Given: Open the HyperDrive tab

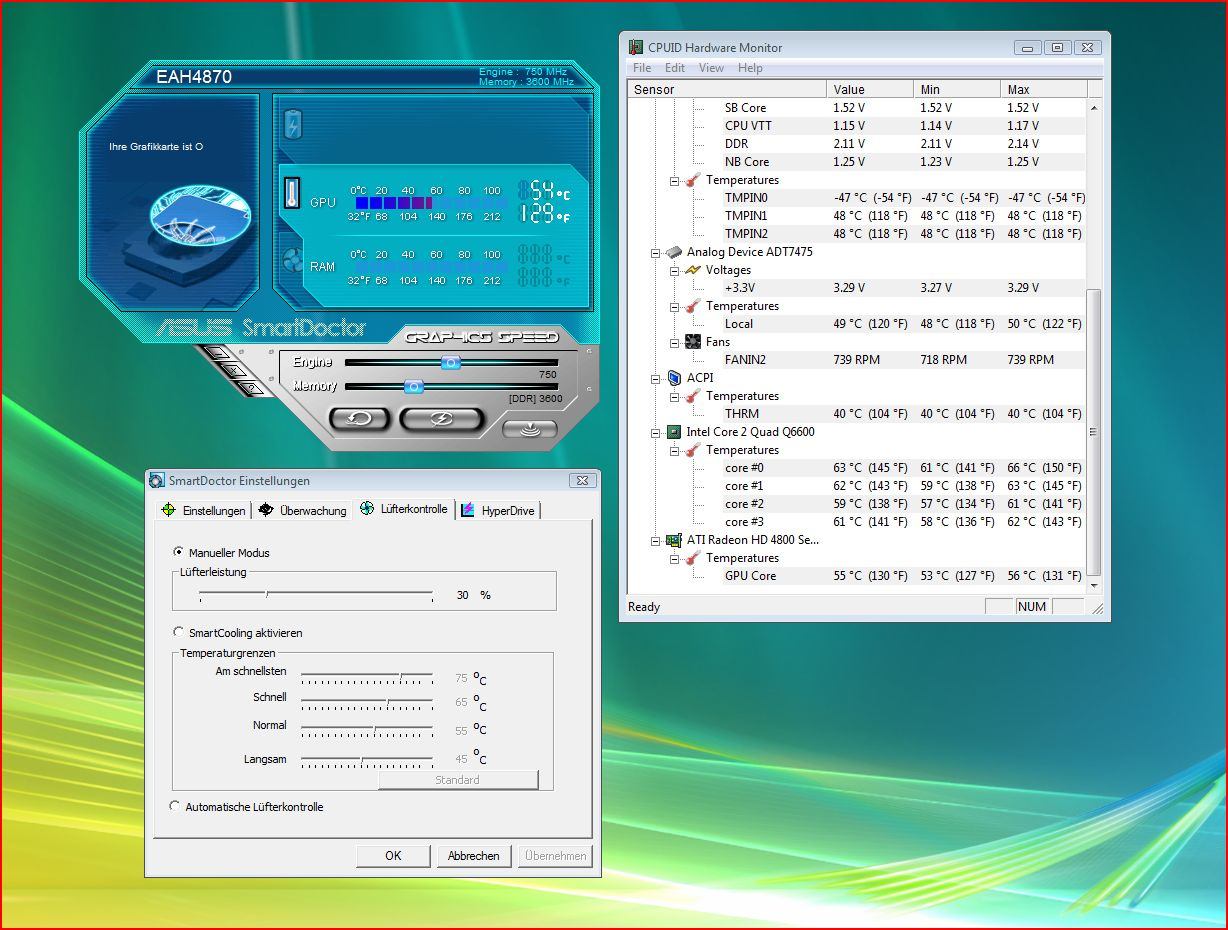Looking at the screenshot, I should click(x=498, y=510).
